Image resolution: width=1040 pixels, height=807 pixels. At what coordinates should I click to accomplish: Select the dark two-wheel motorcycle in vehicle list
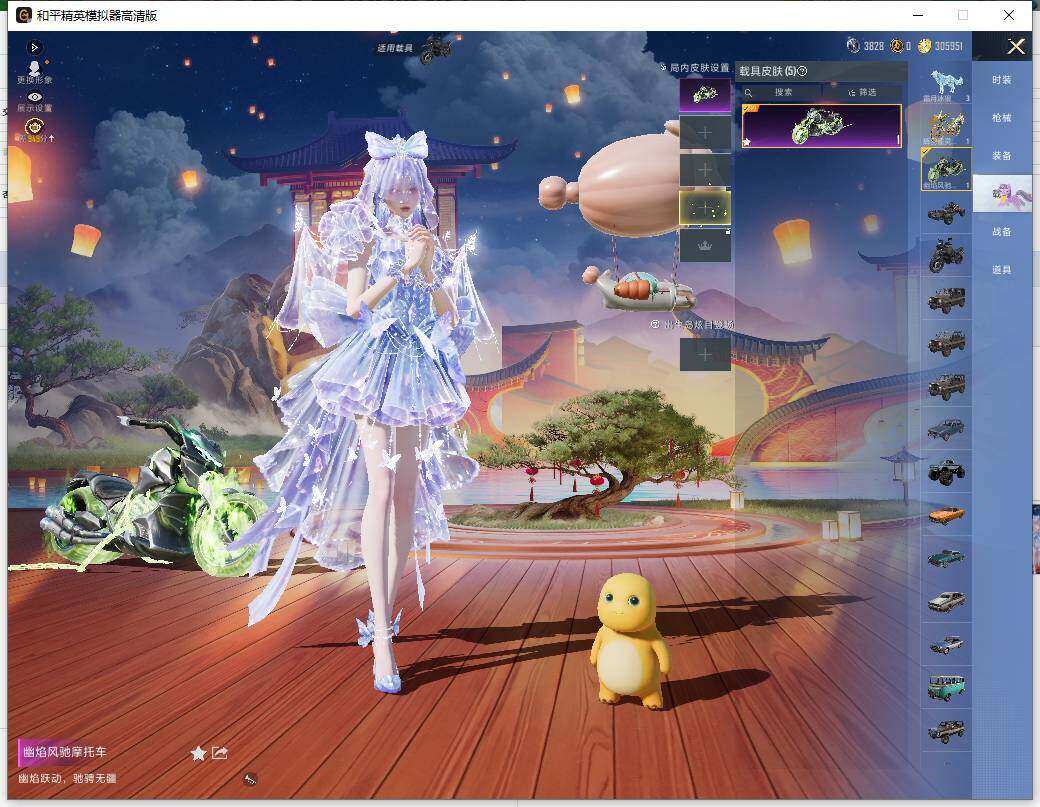click(x=946, y=255)
